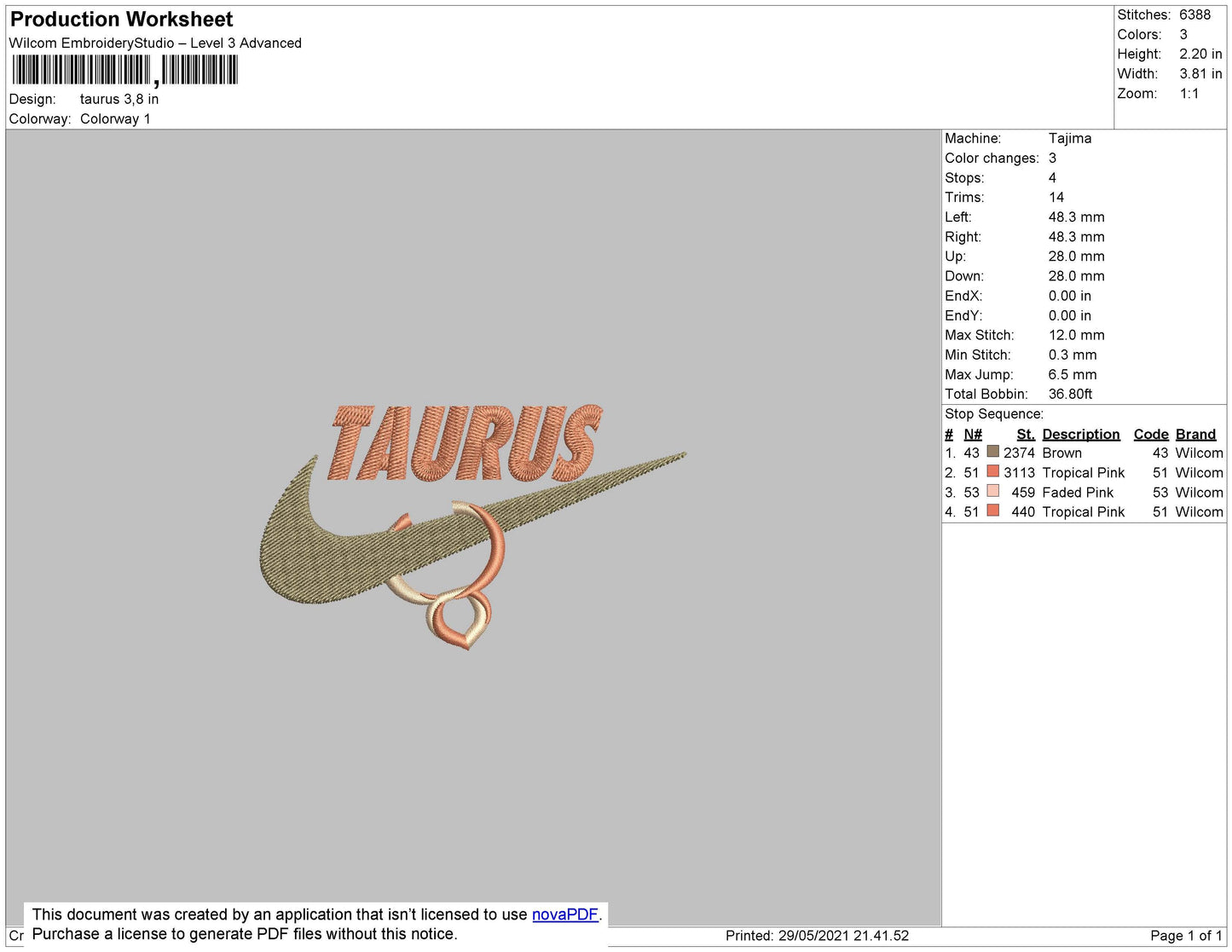Click the Min Stitch value 0.3 mm
Screen dimensions: 1232x952
coord(1073,355)
